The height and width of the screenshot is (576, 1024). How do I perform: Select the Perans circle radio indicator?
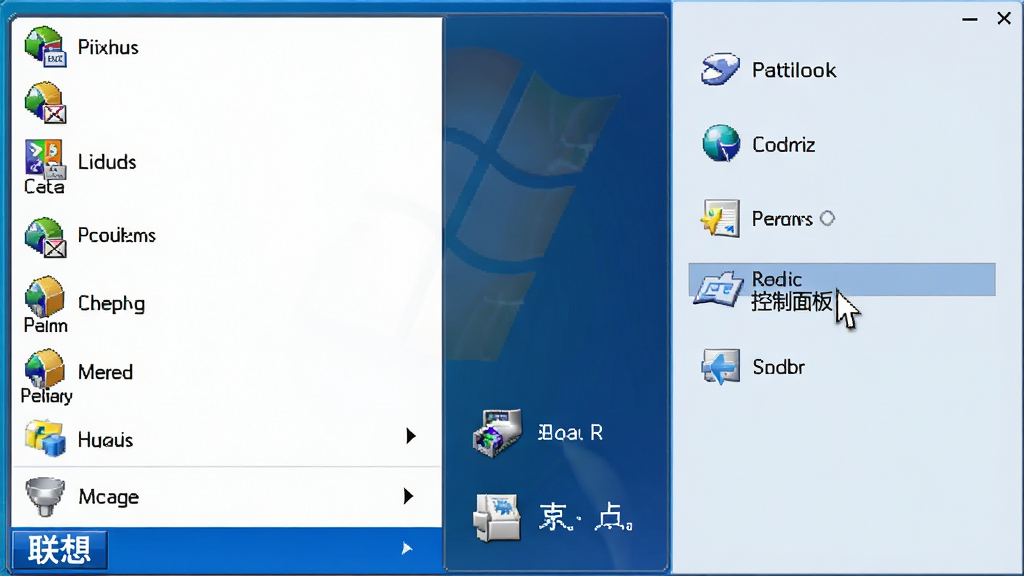tap(827, 218)
